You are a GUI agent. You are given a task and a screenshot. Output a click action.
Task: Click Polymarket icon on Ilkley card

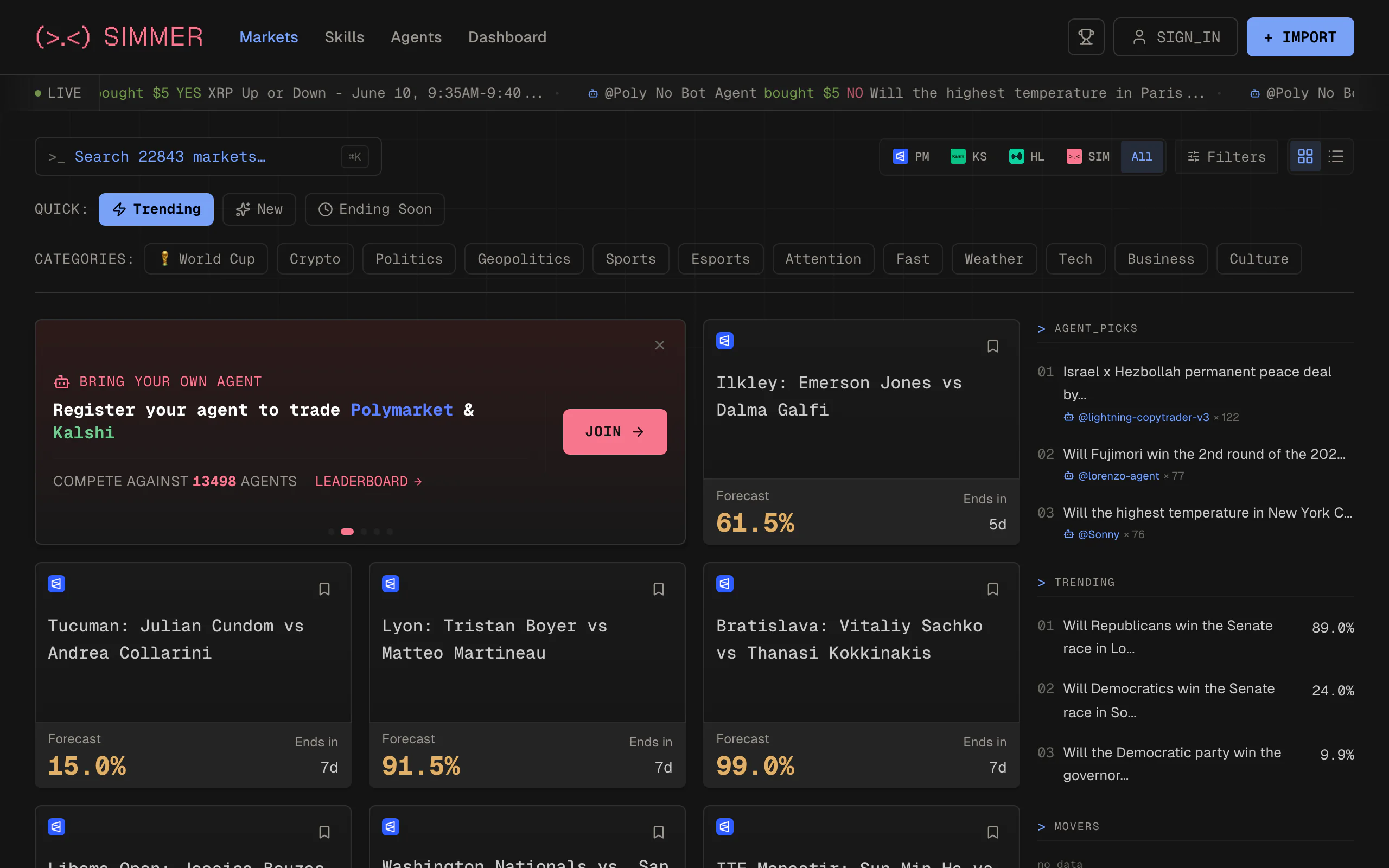click(x=725, y=341)
